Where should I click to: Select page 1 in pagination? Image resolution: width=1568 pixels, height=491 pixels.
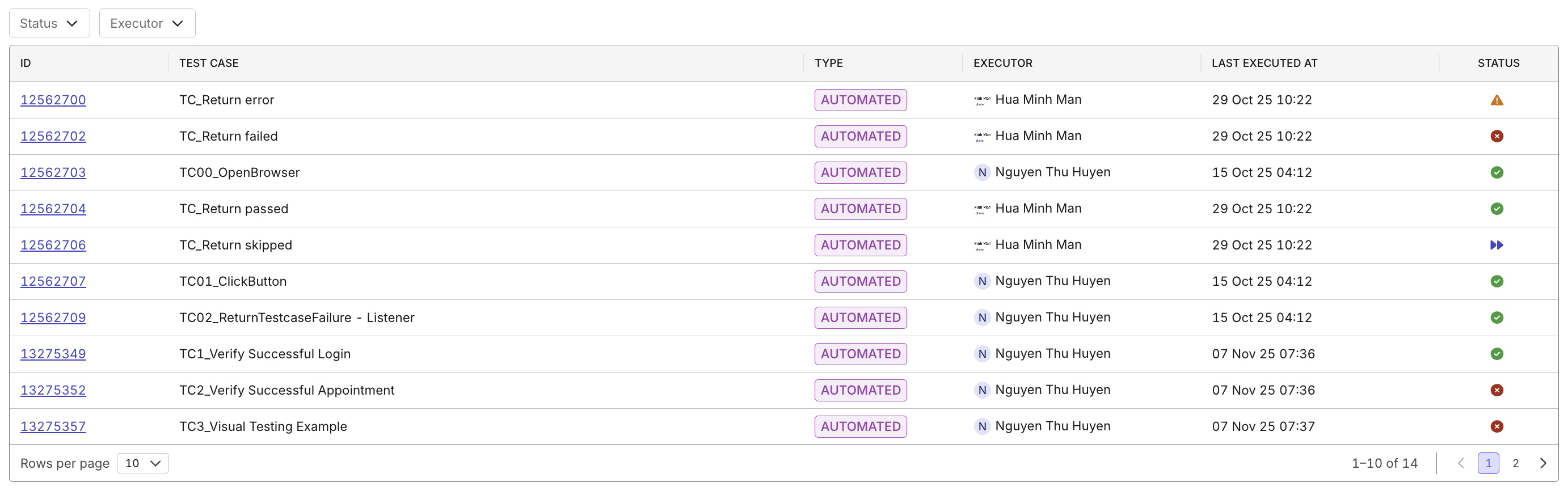(1487, 463)
